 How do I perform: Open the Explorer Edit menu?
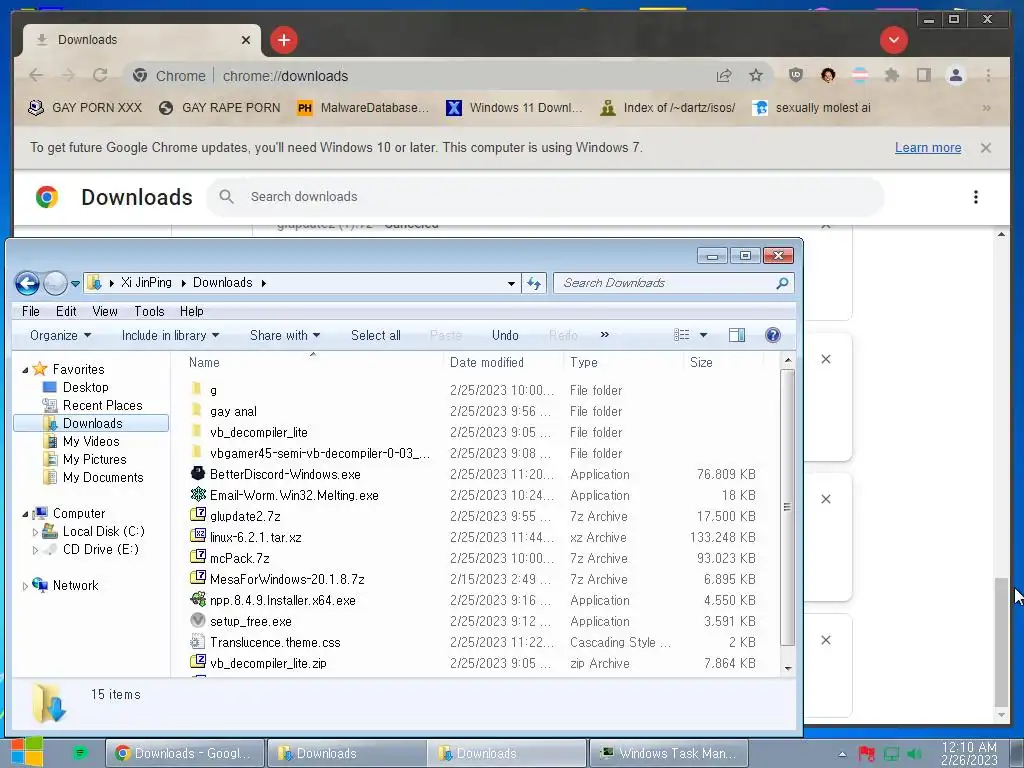(66, 312)
